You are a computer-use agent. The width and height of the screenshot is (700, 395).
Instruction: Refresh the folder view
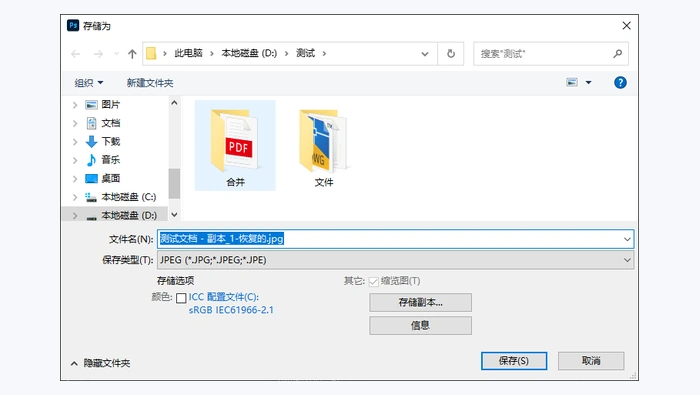(x=451, y=54)
